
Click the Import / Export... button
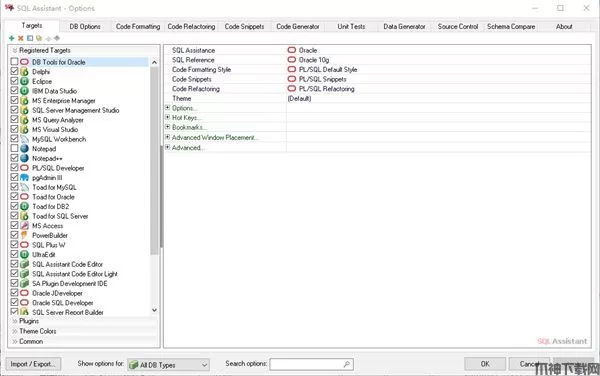click(x=33, y=364)
